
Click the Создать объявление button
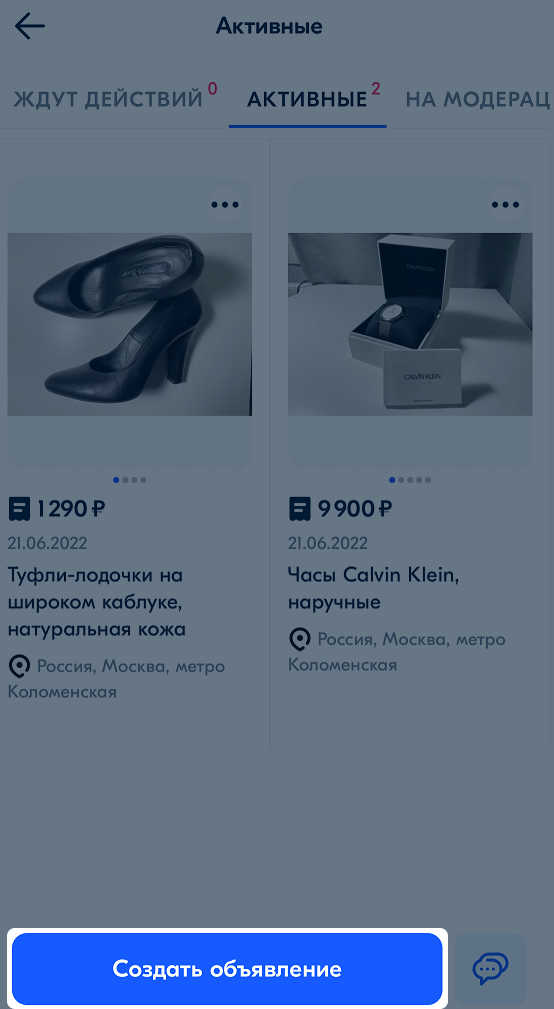(227, 968)
